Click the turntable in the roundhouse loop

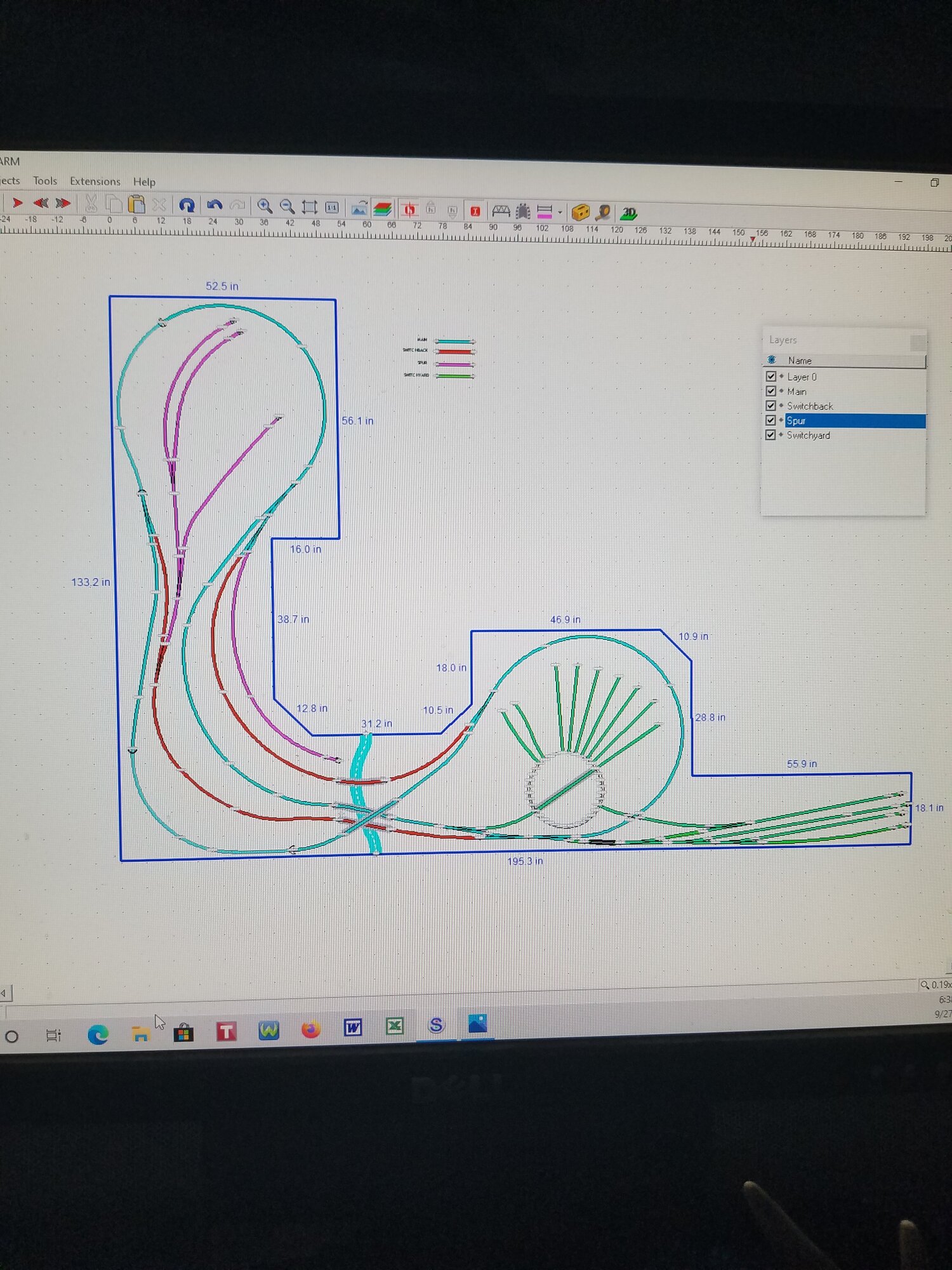[565, 789]
